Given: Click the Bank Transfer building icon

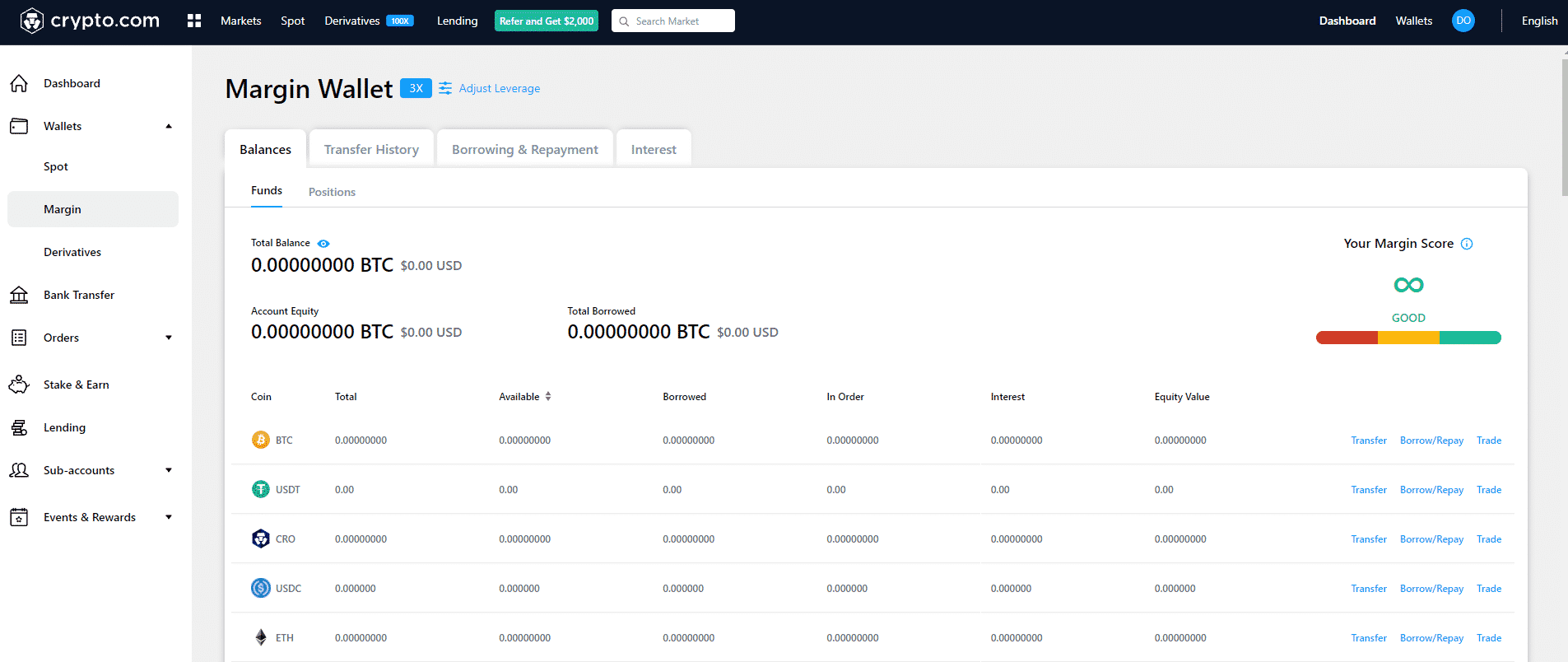Looking at the screenshot, I should [19, 295].
